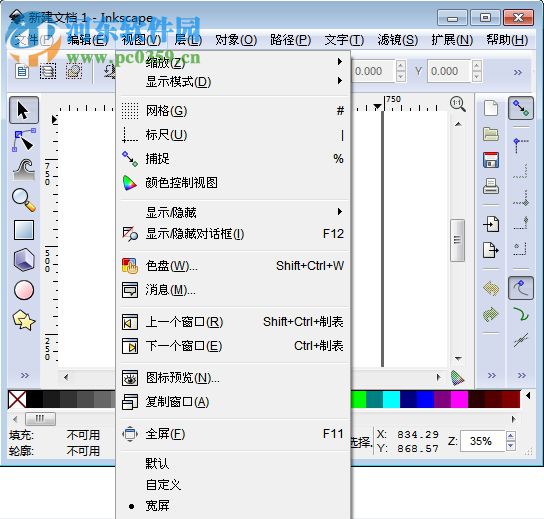
Task: Toggle 网格(G) grid menu item
Action: [x=233, y=111]
